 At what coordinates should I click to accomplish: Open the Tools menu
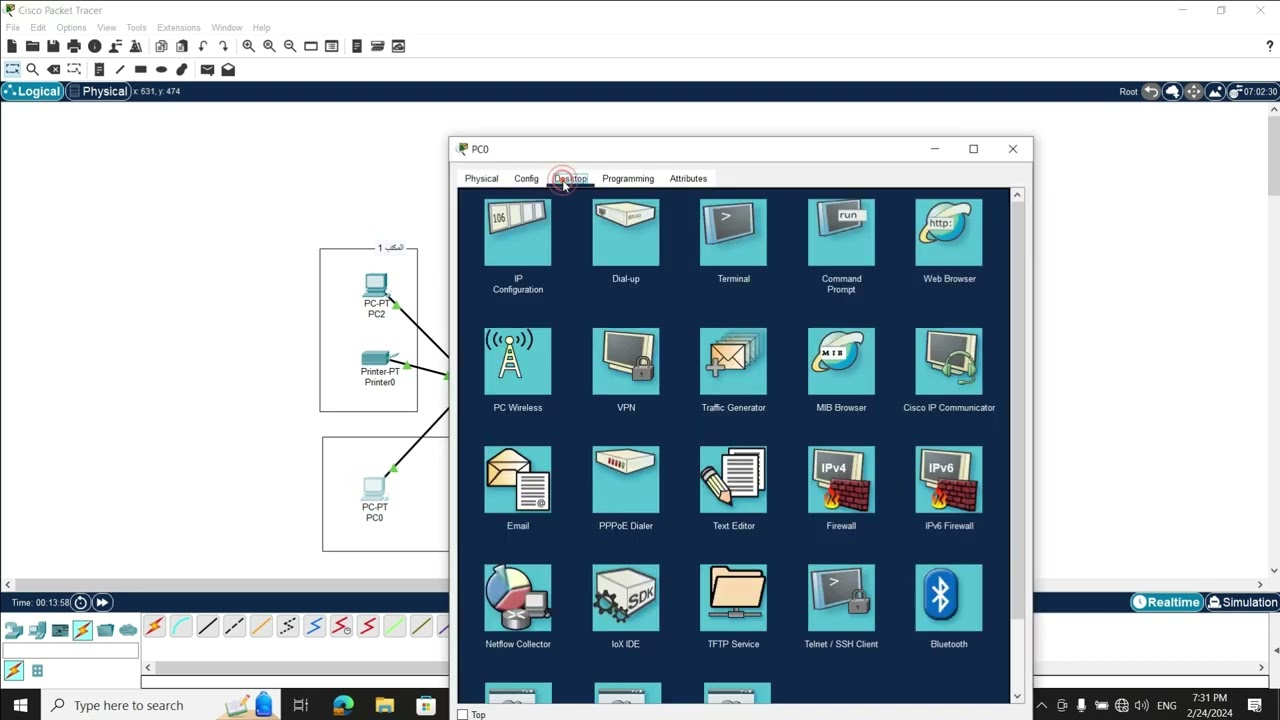coord(136,27)
